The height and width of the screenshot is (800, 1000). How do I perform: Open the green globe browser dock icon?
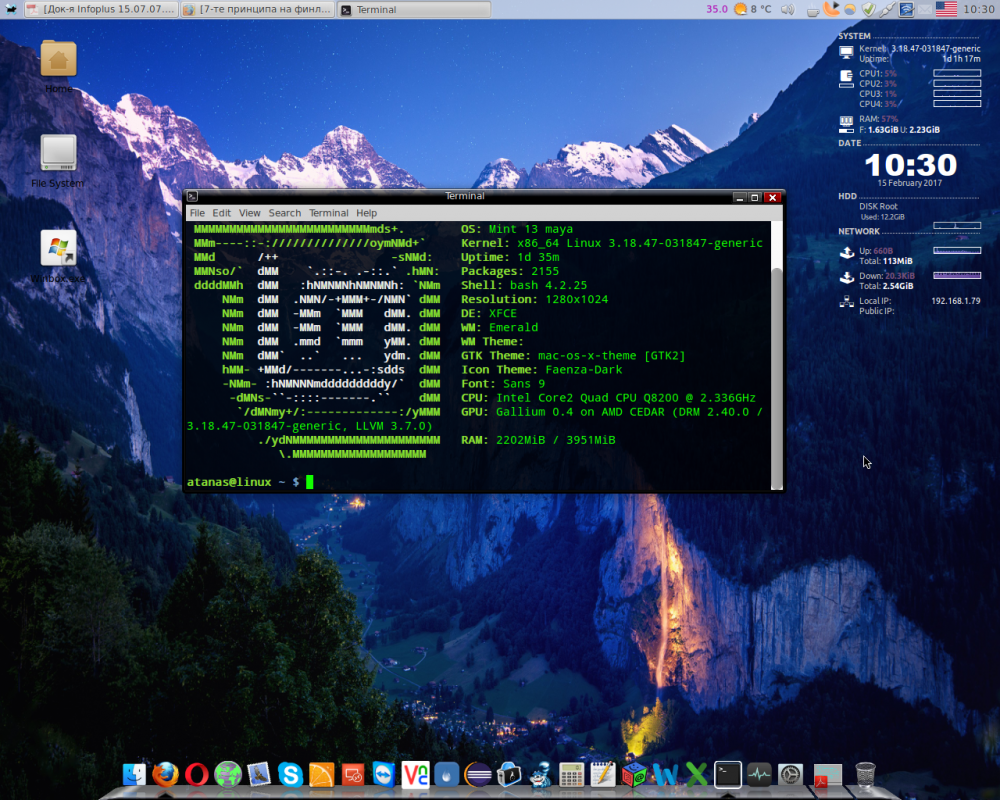point(228,774)
